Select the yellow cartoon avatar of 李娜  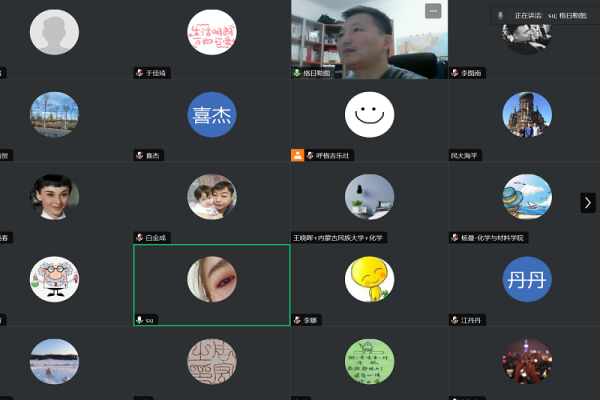pos(369,279)
